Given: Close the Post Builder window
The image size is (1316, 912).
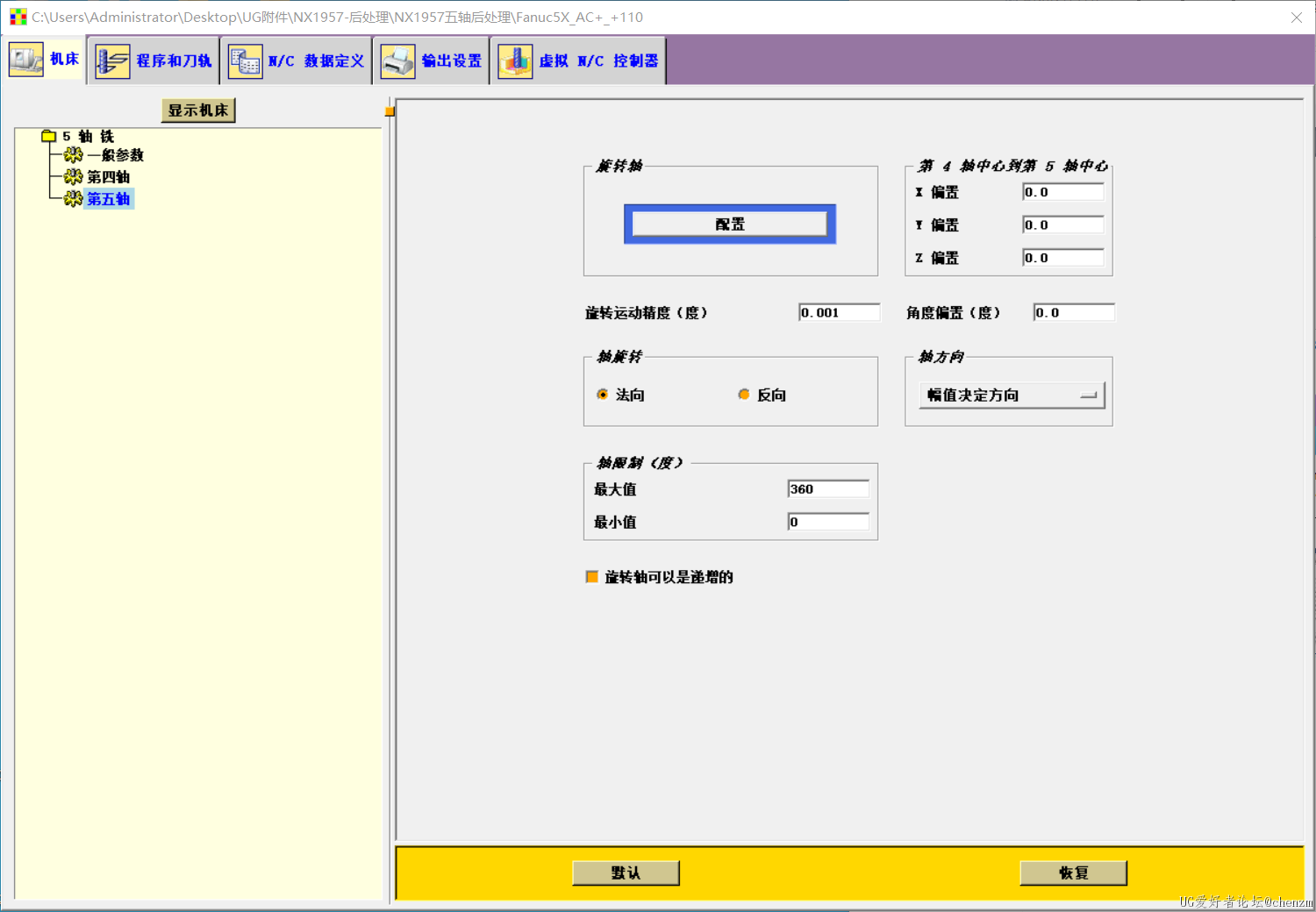Looking at the screenshot, I should click(x=1297, y=18).
